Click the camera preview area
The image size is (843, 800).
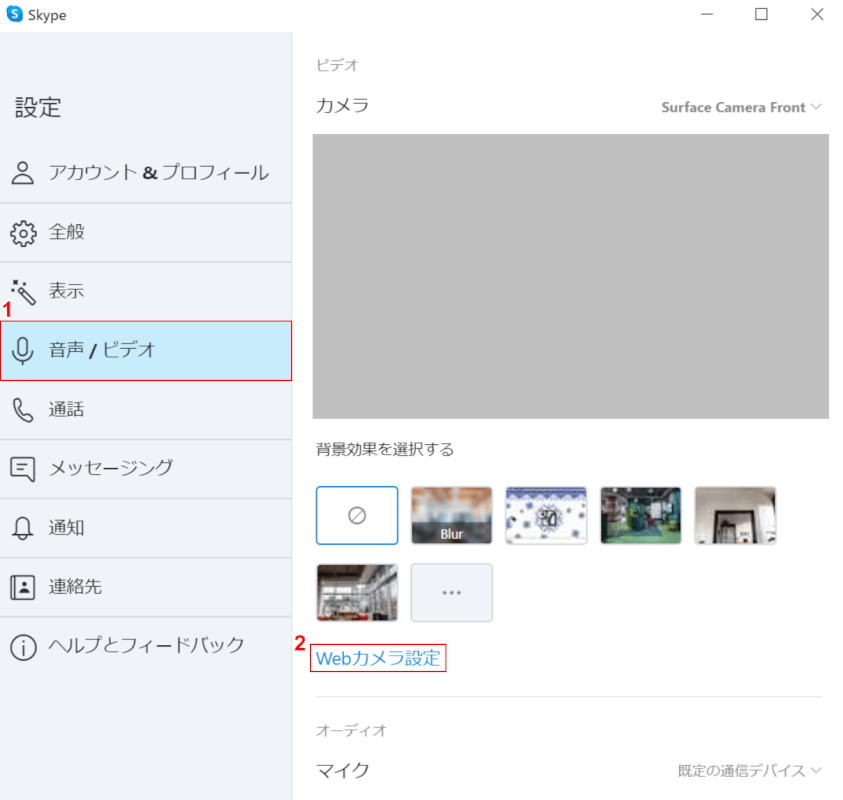pyautogui.click(x=570, y=276)
